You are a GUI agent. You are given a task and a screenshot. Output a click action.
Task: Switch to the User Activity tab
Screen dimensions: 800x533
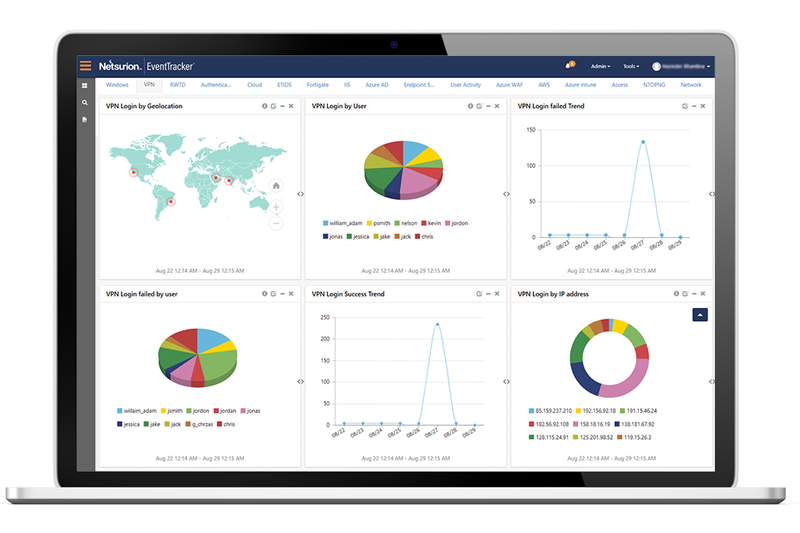click(x=465, y=85)
